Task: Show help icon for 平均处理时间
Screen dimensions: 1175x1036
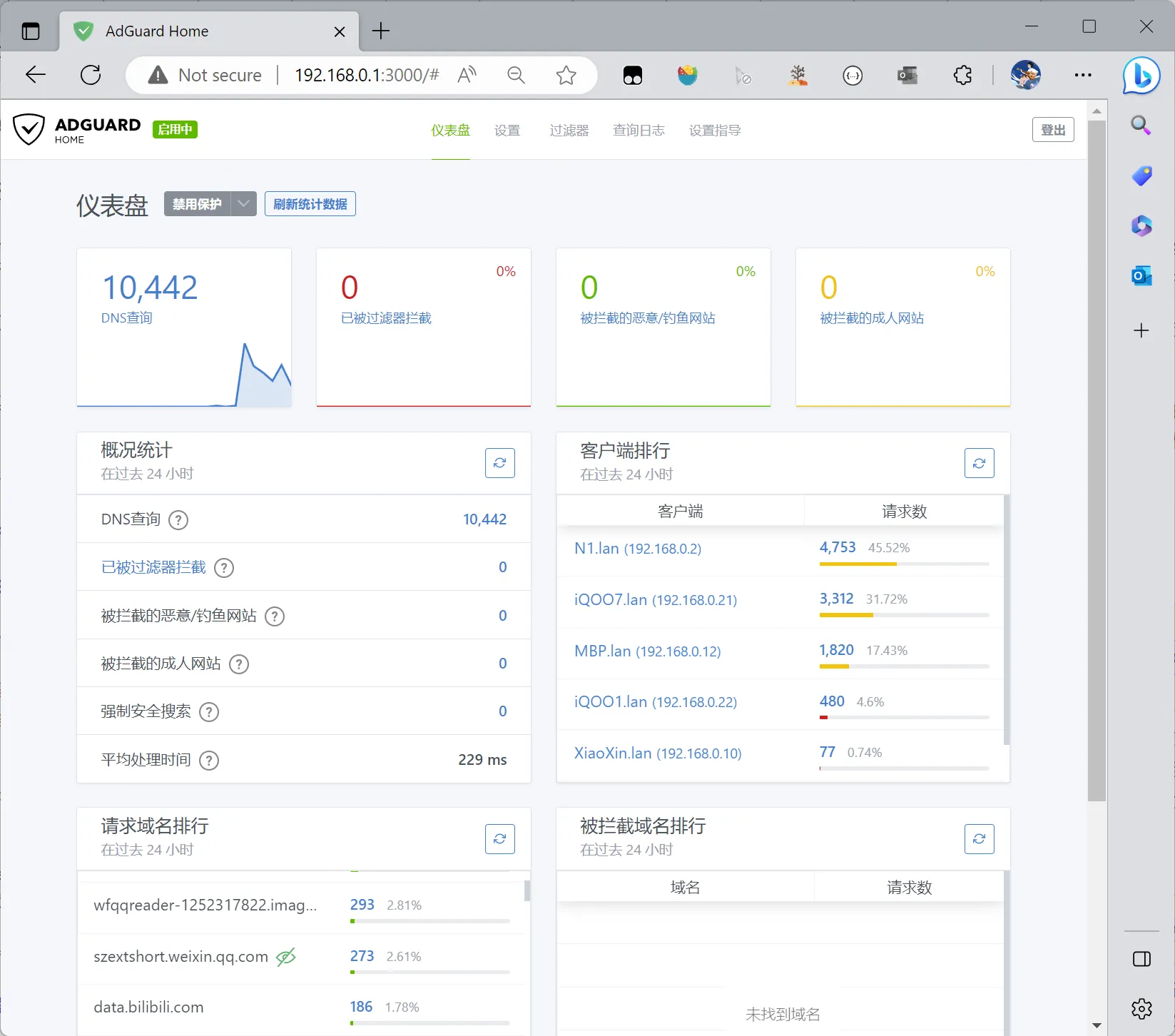Action: pos(209,761)
